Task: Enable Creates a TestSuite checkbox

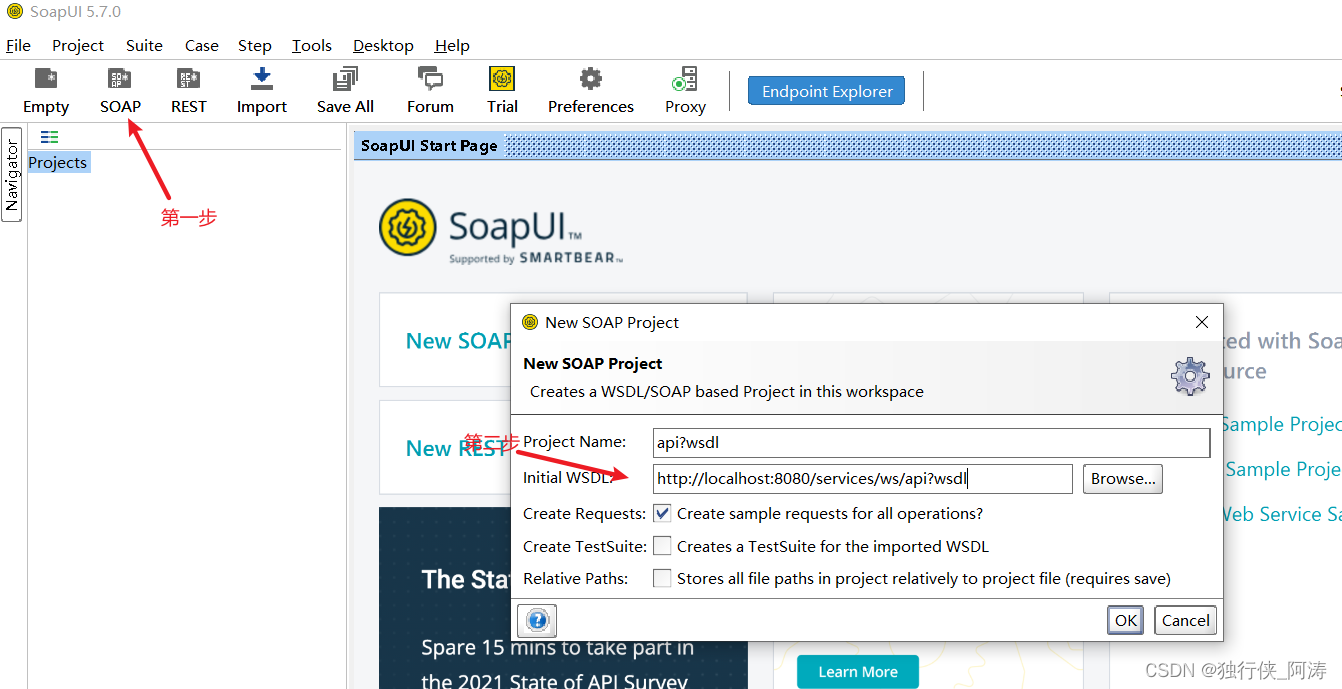Action: (x=662, y=546)
